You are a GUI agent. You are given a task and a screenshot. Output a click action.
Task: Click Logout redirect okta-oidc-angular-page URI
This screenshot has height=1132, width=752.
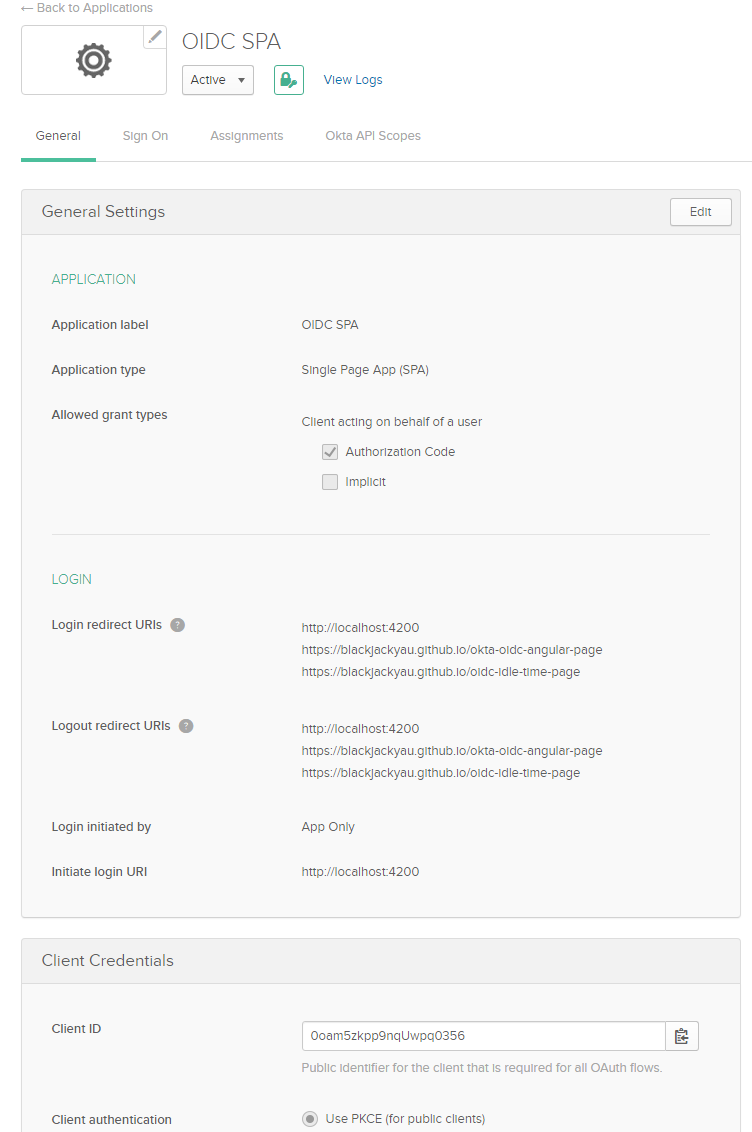tap(452, 751)
